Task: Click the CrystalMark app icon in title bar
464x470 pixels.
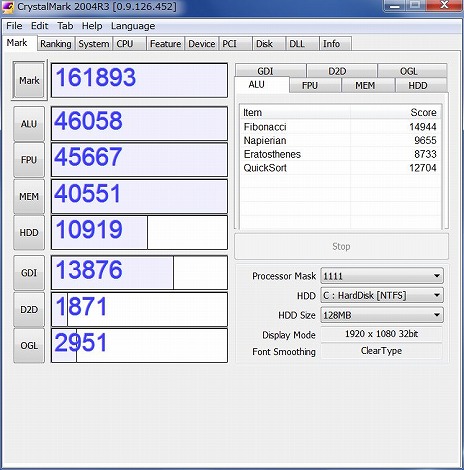Action: 7,7
